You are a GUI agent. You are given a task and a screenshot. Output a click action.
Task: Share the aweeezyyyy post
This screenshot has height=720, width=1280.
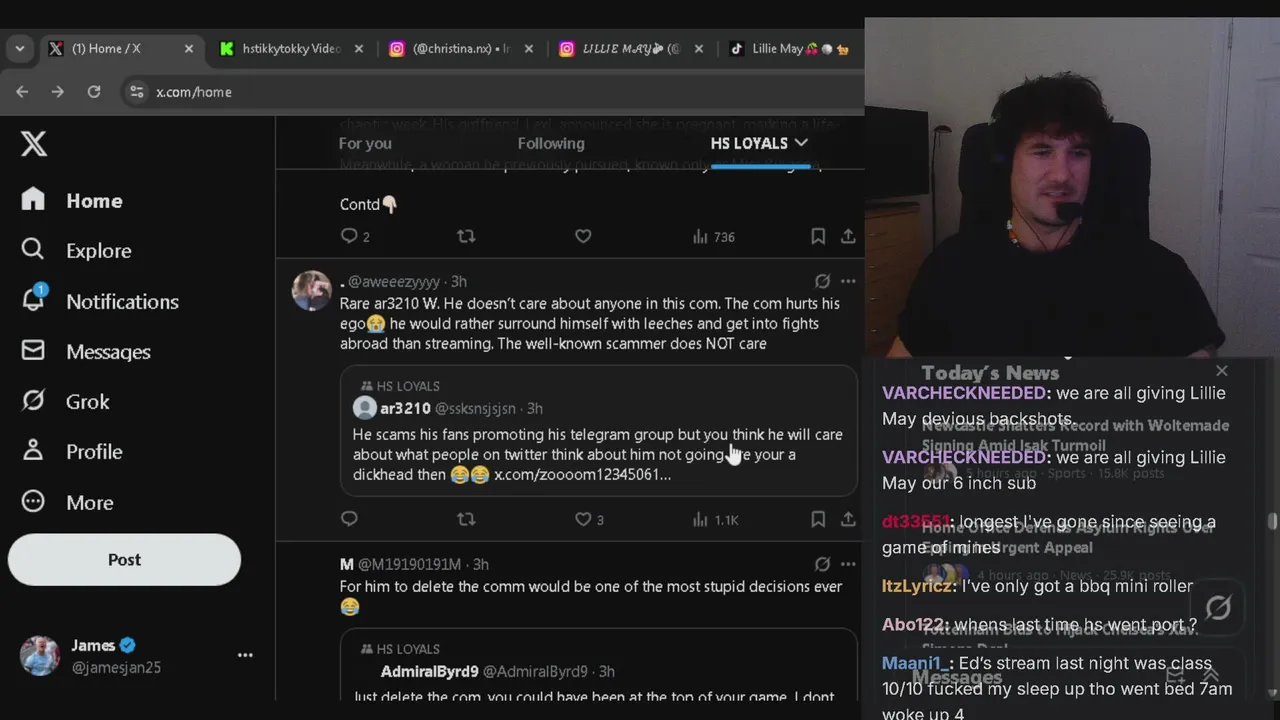[848, 519]
